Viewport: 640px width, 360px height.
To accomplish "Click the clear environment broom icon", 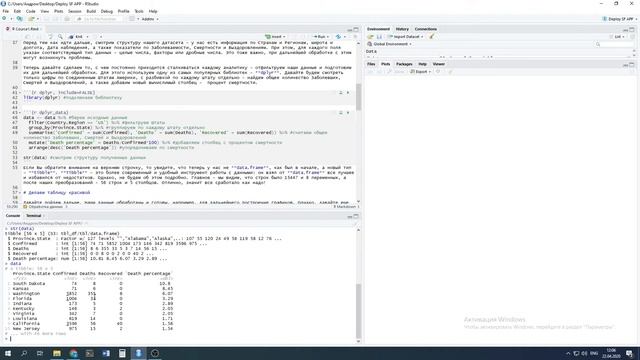I will point(431,37).
